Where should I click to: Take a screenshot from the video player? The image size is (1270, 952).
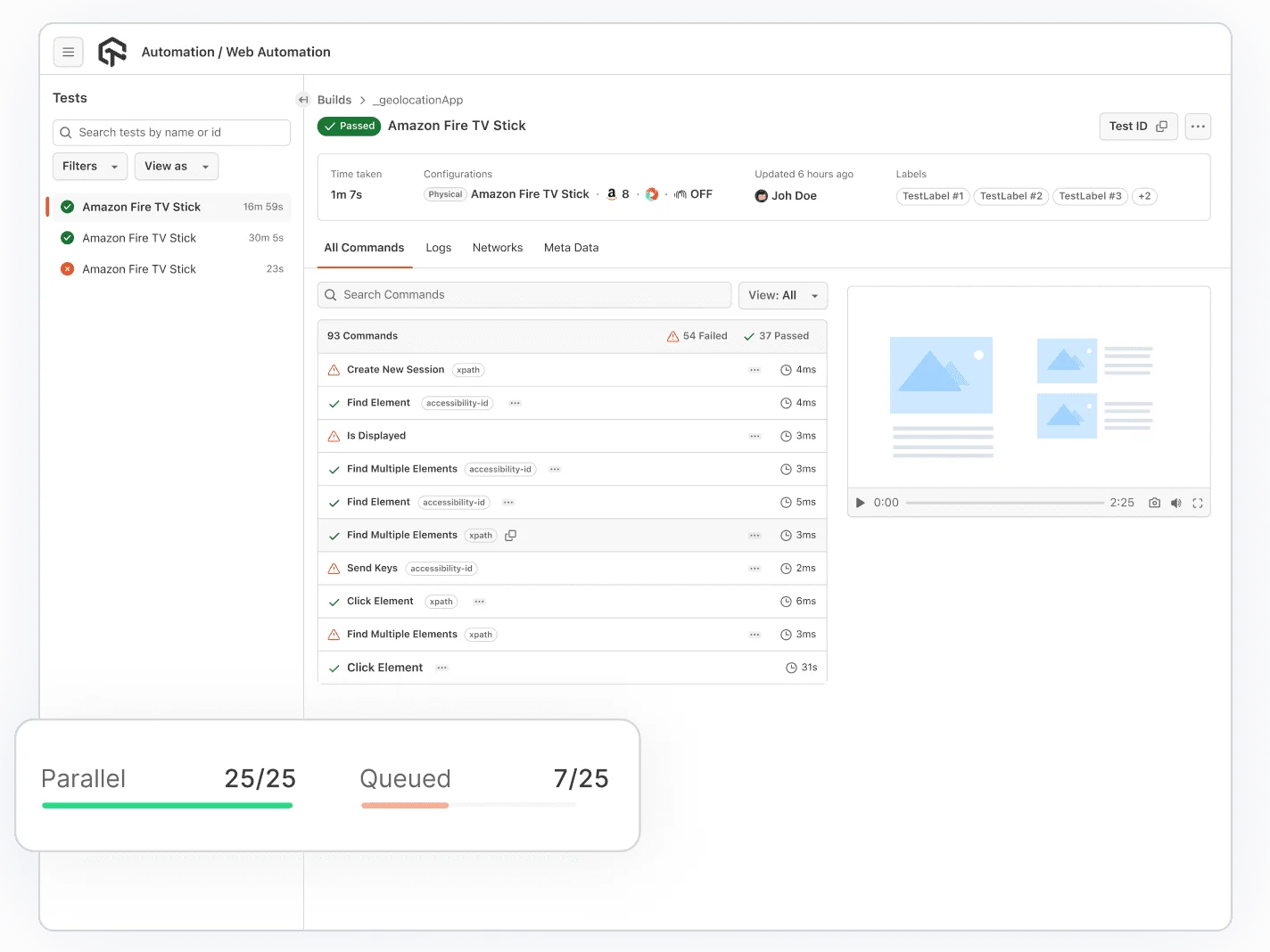coord(1154,503)
